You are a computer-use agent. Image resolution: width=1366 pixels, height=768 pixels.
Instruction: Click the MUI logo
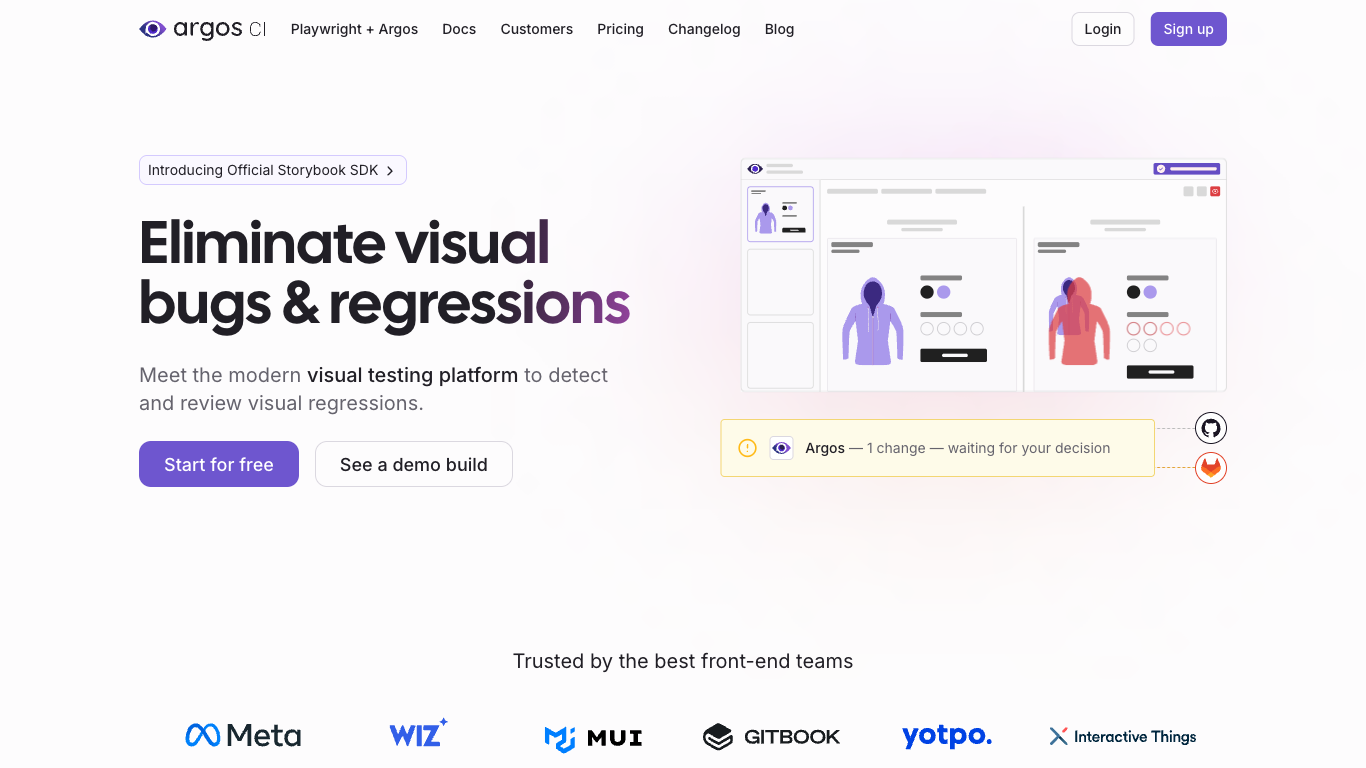[x=593, y=738]
